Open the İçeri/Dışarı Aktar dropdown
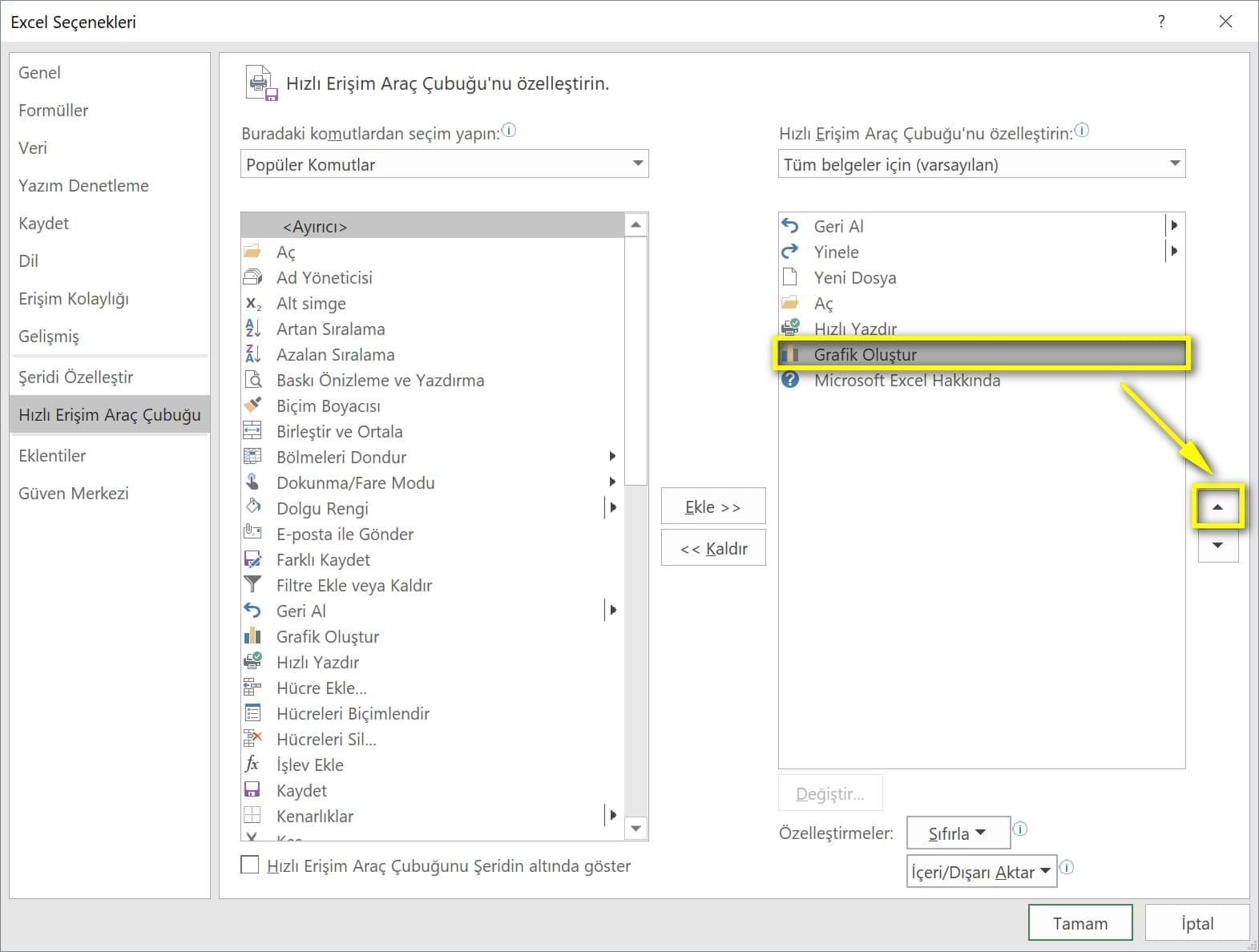The width and height of the screenshot is (1259, 952). (982, 872)
